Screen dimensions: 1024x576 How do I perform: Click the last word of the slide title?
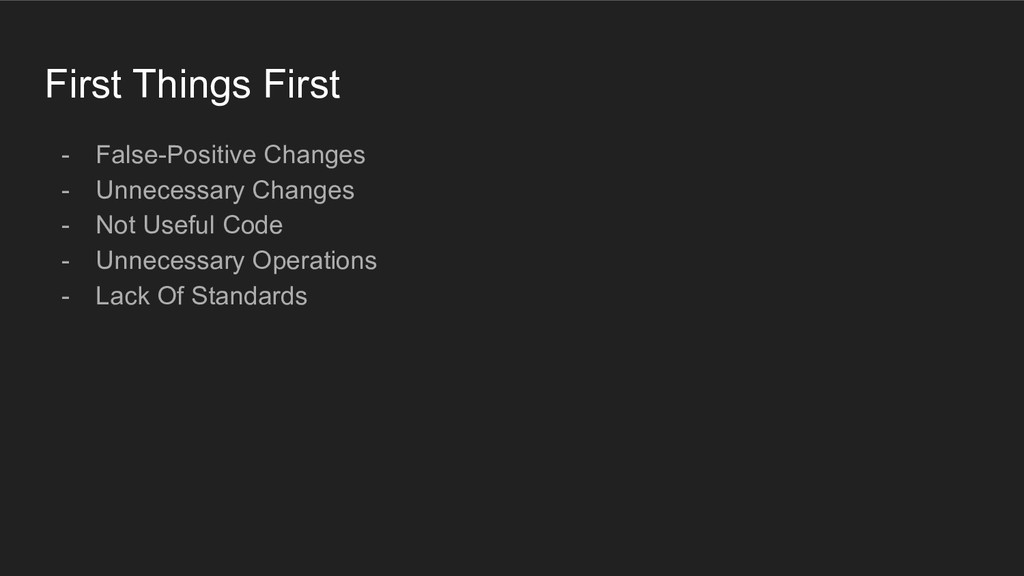302,85
